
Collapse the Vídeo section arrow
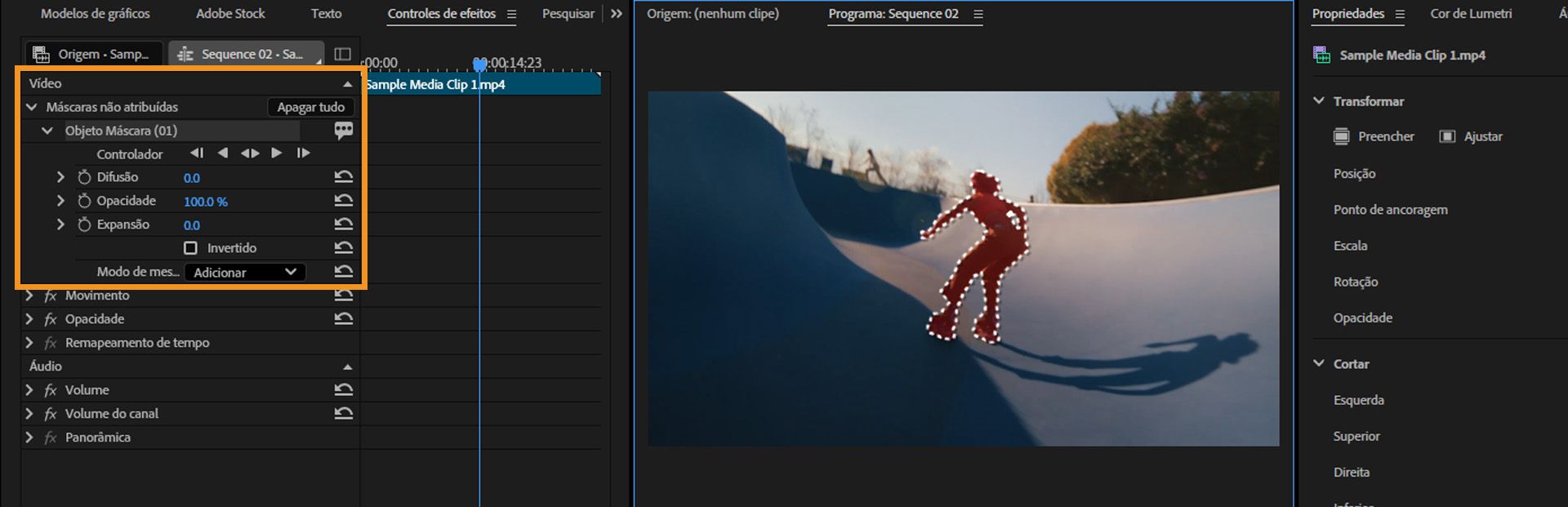(x=347, y=83)
